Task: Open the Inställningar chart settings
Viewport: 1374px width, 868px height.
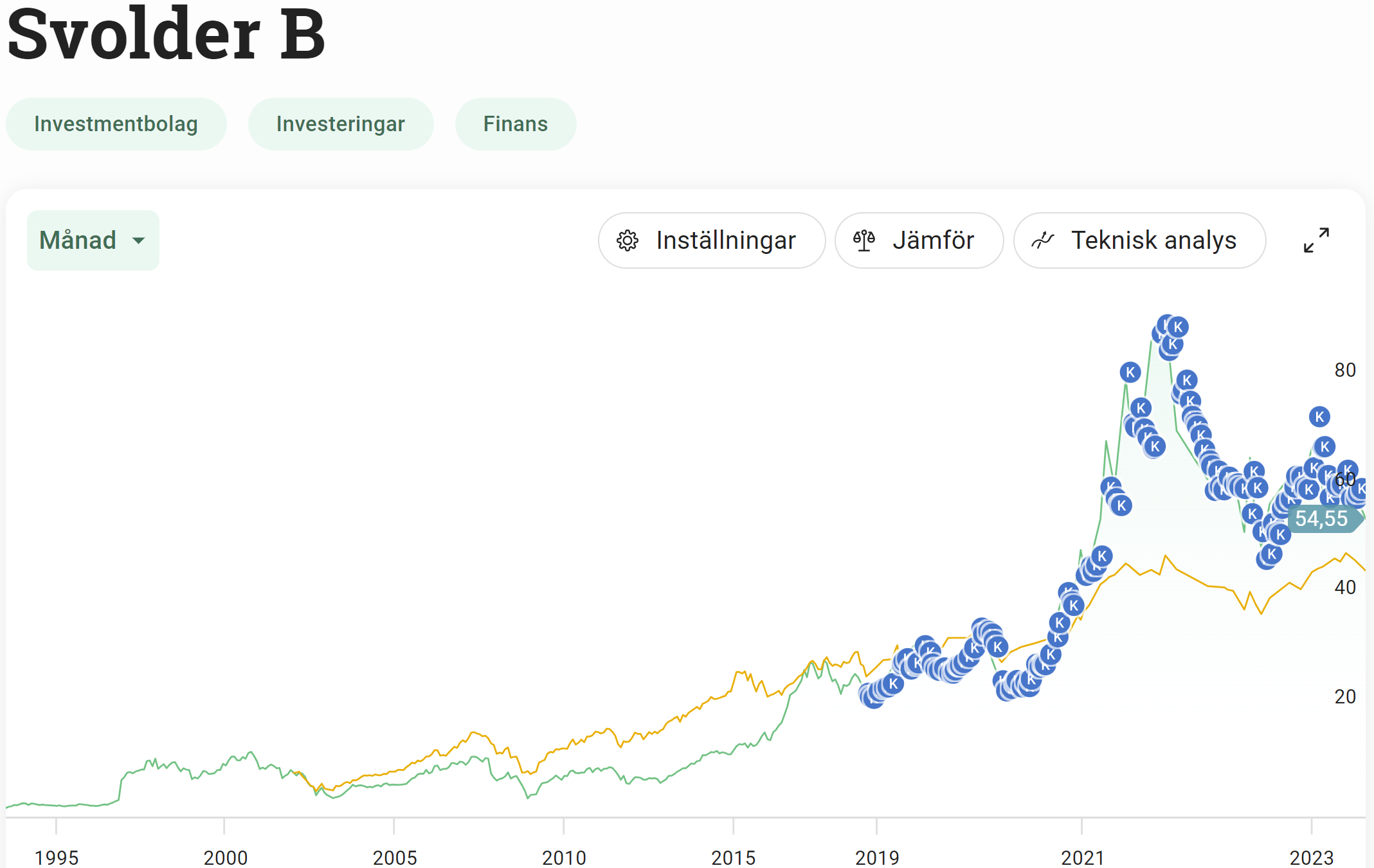Action: pos(711,240)
